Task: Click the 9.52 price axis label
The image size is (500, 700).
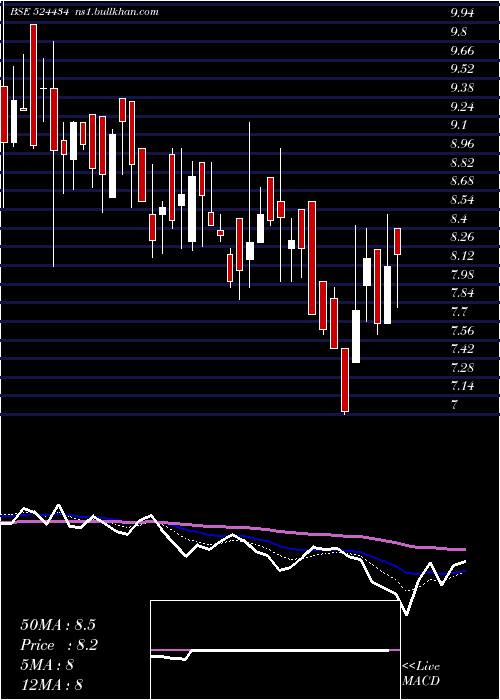Action: pos(462,69)
